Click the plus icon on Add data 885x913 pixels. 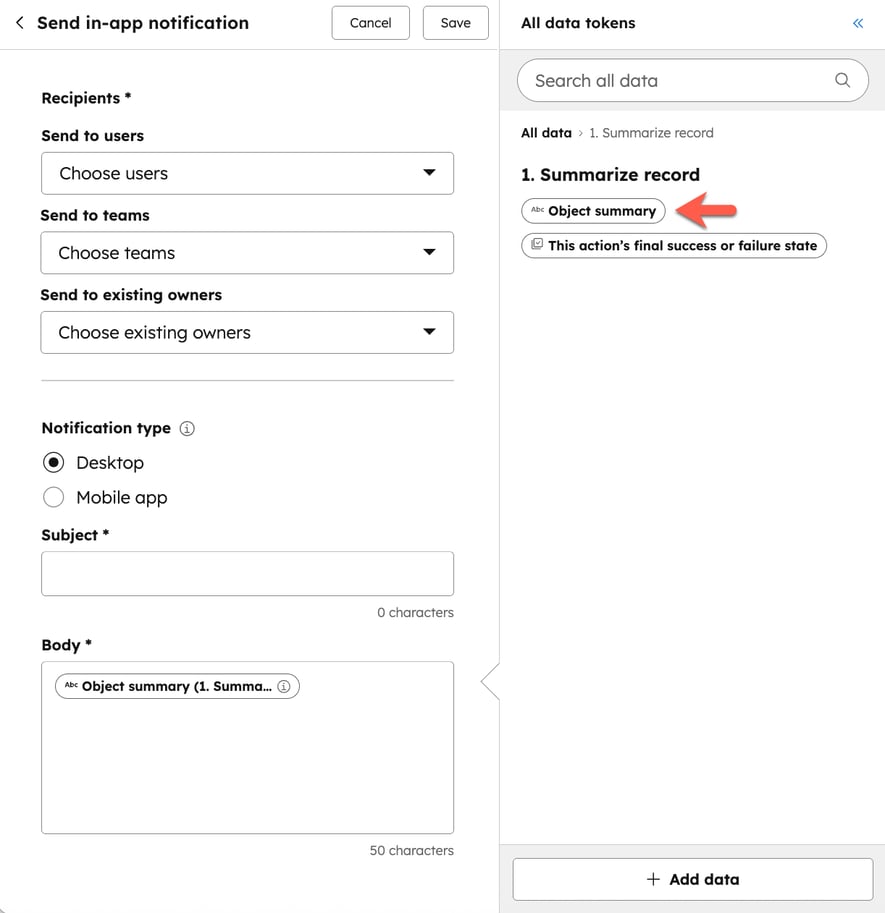pos(651,879)
